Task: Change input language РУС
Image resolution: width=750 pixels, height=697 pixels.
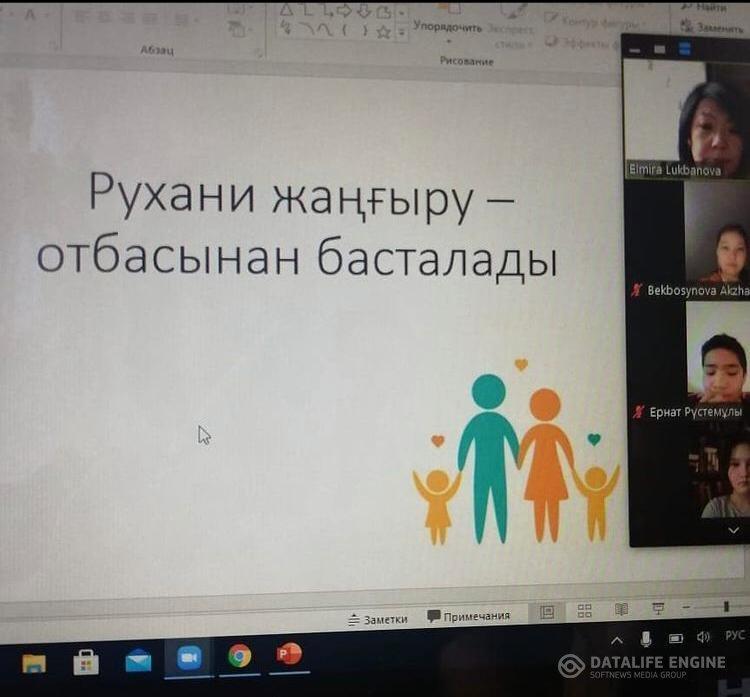Action: (735, 635)
